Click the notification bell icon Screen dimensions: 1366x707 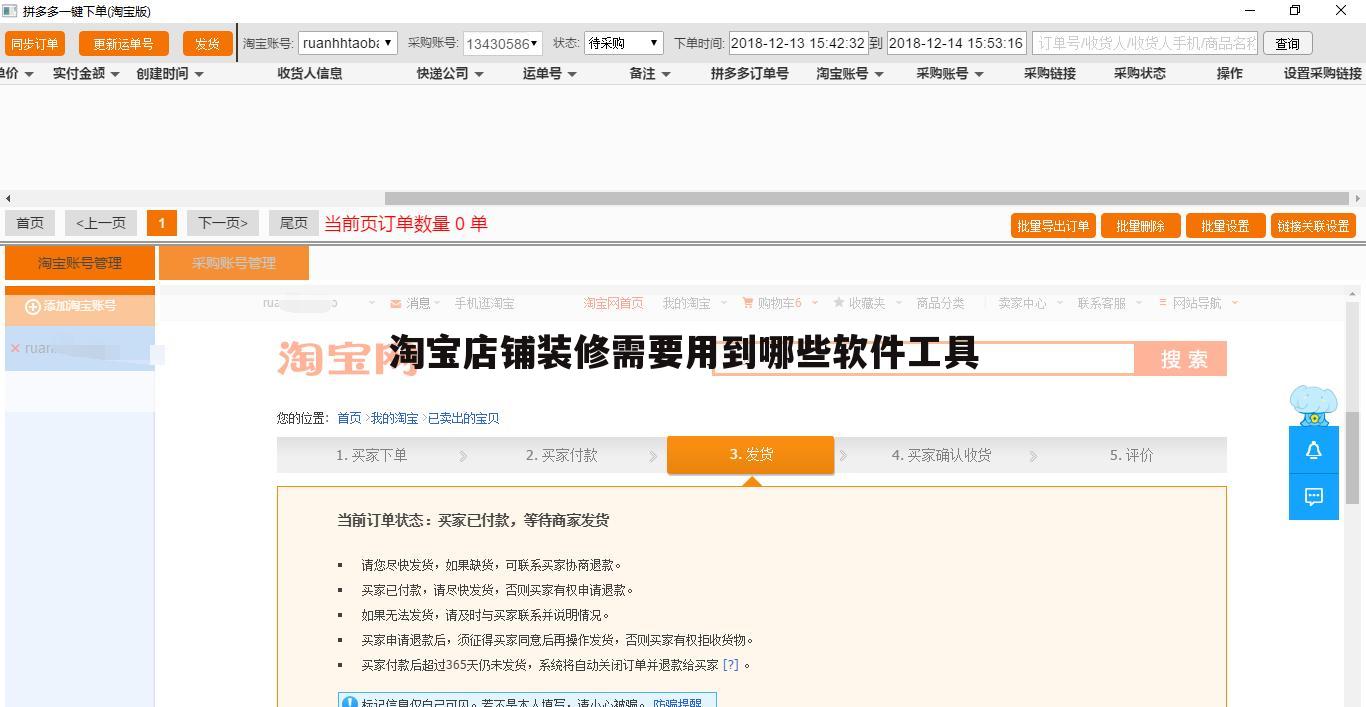tap(1313, 451)
